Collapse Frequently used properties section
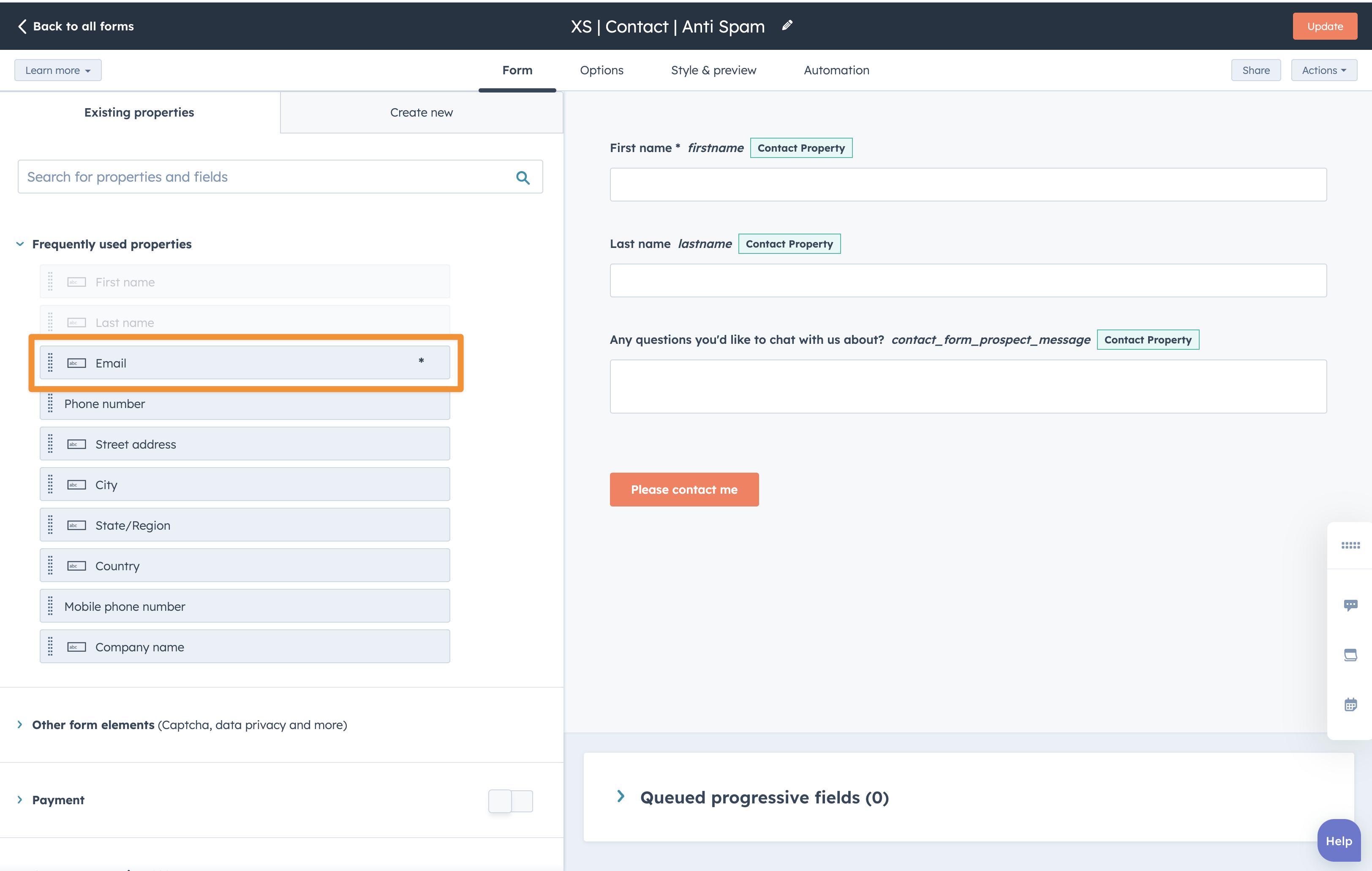1372x871 pixels. (x=20, y=244)
